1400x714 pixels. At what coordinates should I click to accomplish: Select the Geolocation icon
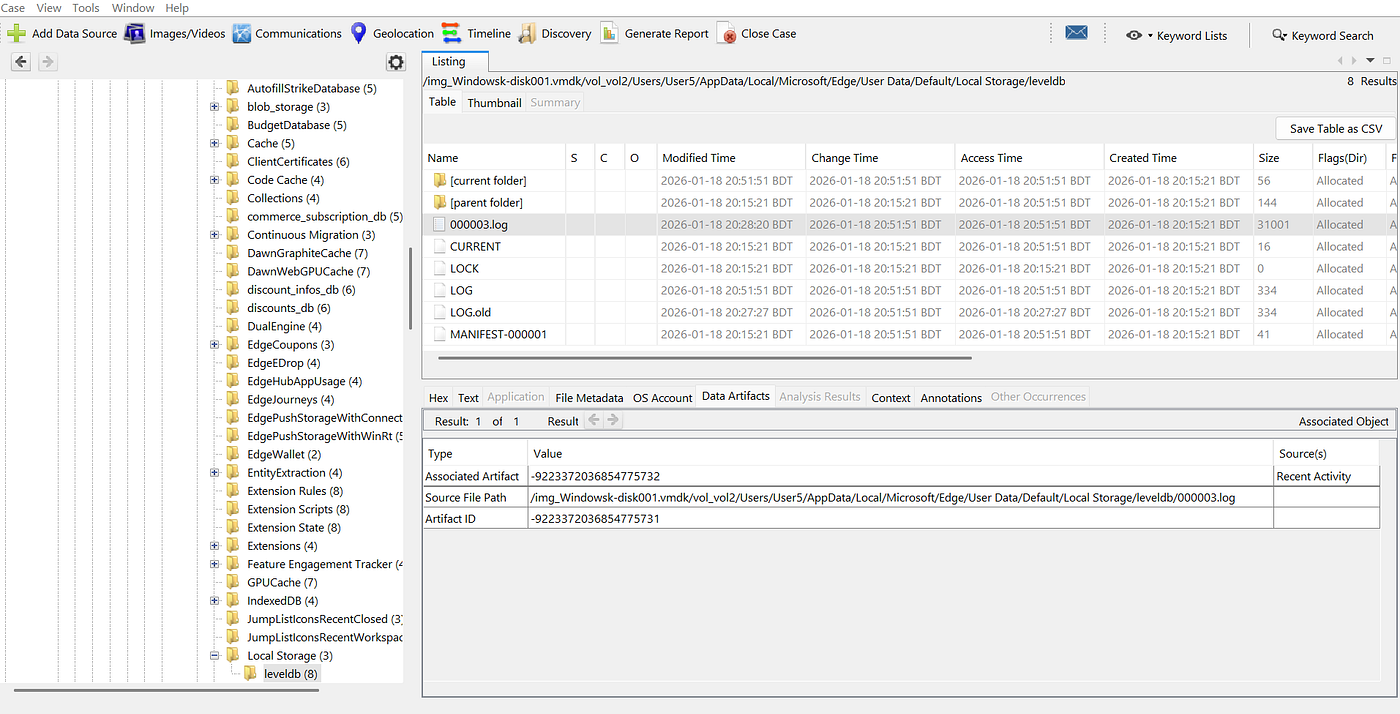tap(358, 33)
